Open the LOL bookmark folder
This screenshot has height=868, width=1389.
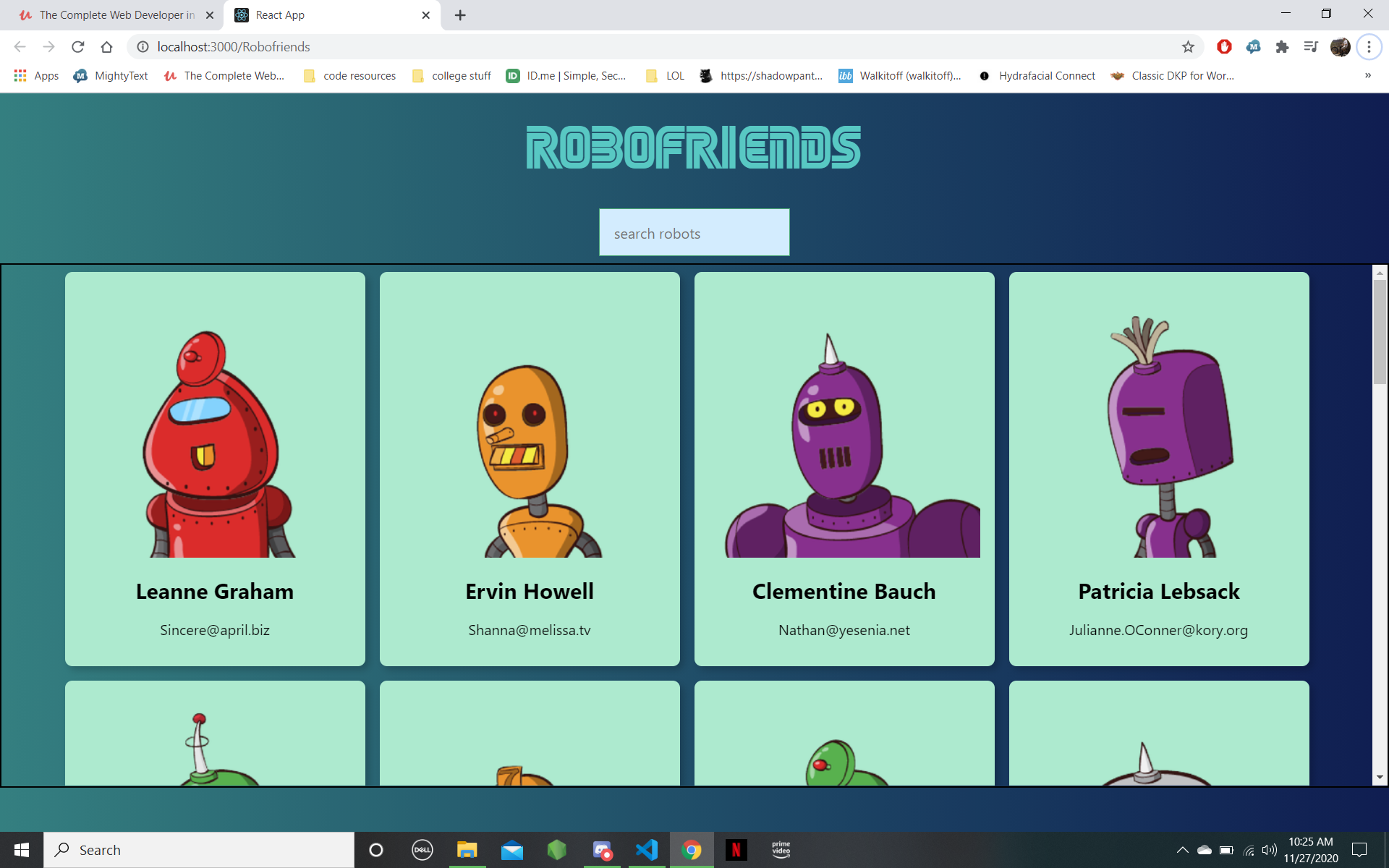click(665, 76)
